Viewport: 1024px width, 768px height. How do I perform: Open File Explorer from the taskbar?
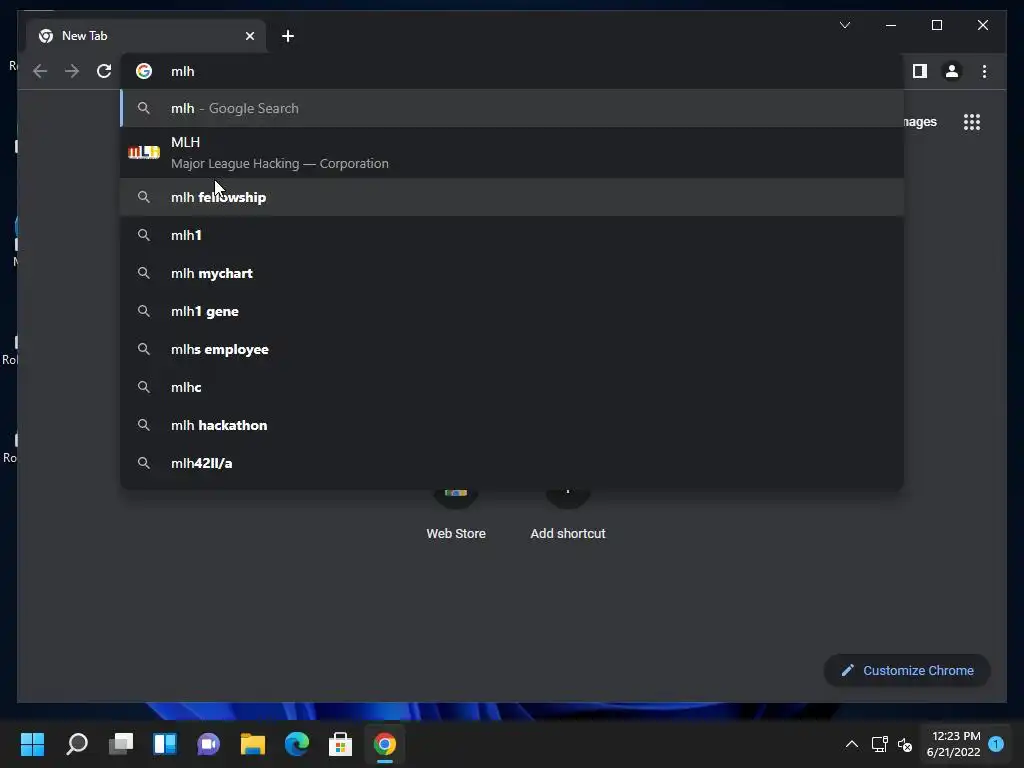tap(253, 744)
